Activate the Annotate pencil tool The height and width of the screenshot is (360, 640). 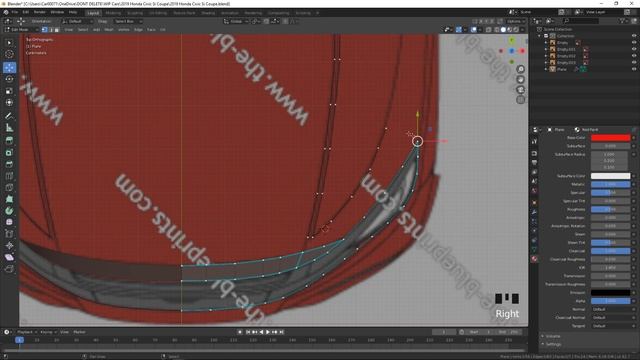point(9,116)
